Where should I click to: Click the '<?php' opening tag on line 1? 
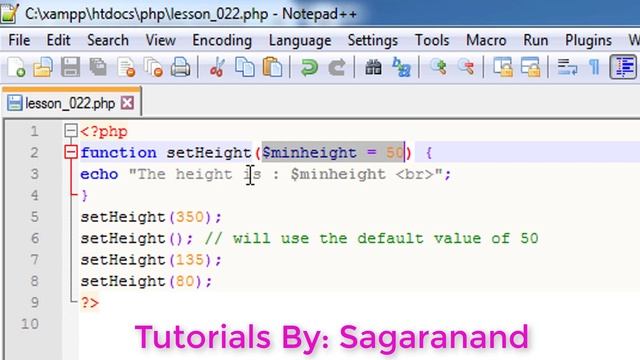(104, 131)
